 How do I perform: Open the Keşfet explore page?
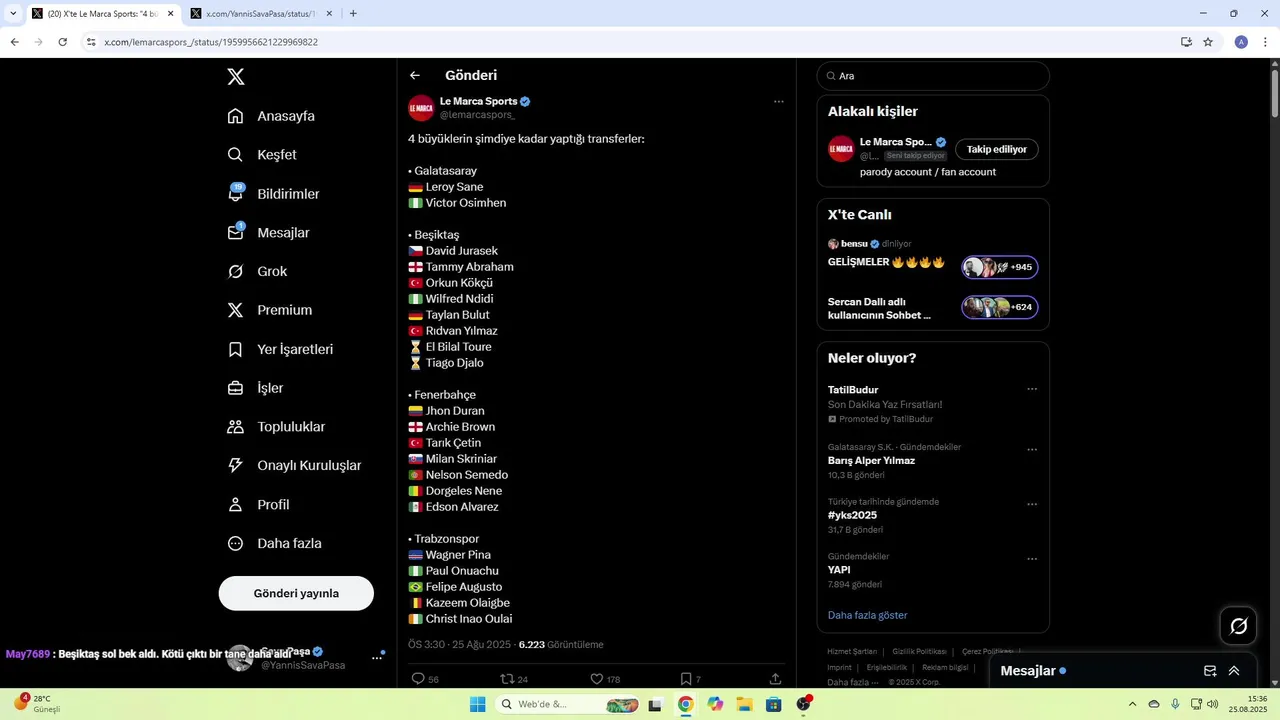click(x=262, y=155)
